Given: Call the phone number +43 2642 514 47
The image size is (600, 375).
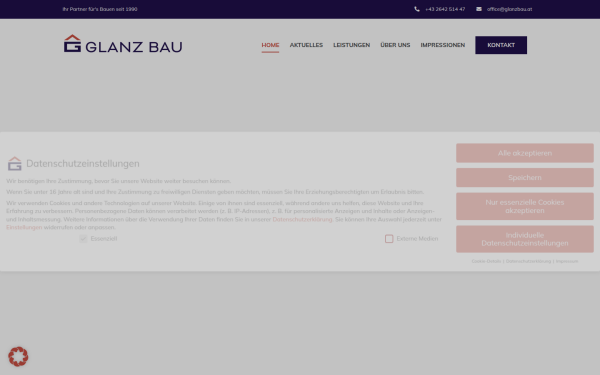Looking at the screenshot, I should [445, 9].
